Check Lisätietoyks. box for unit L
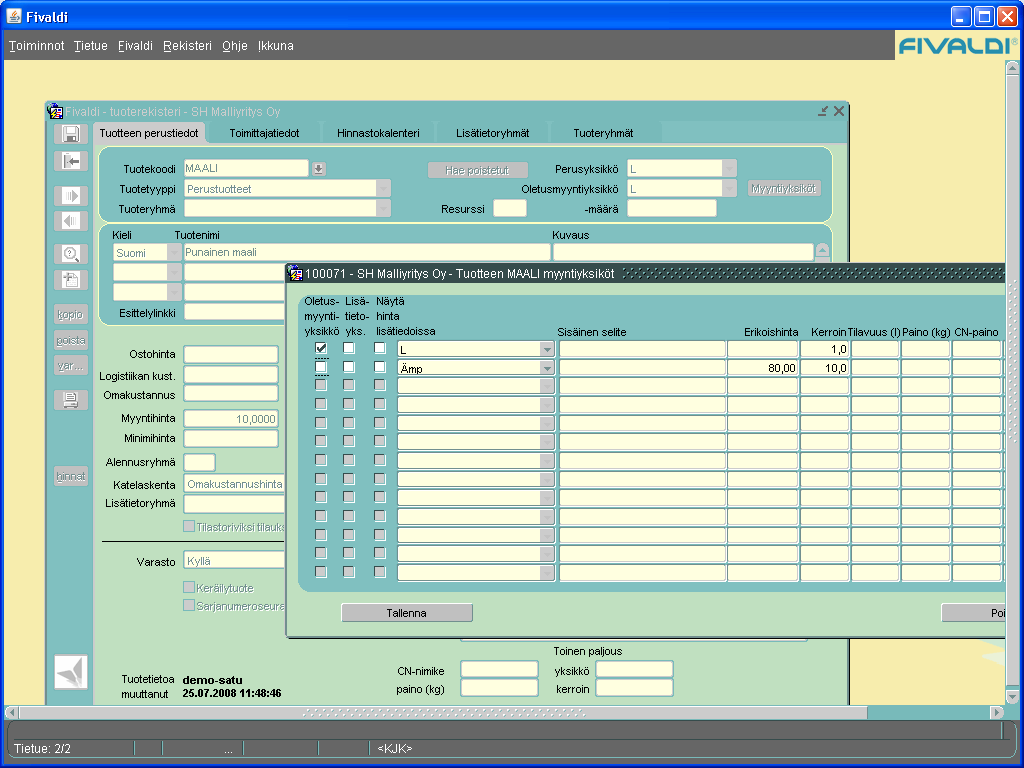This screenshot has width=1024, height=768. click(349, 348)
